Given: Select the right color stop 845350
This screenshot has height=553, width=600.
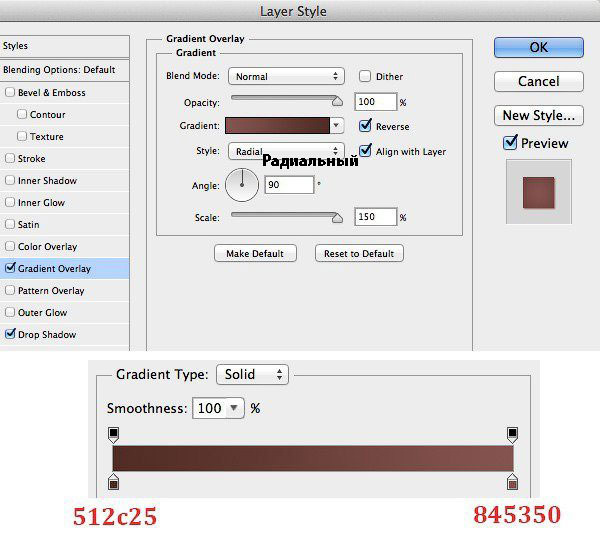Looking at the screenshot, I should pyautogui.click(x=512, y=482).
